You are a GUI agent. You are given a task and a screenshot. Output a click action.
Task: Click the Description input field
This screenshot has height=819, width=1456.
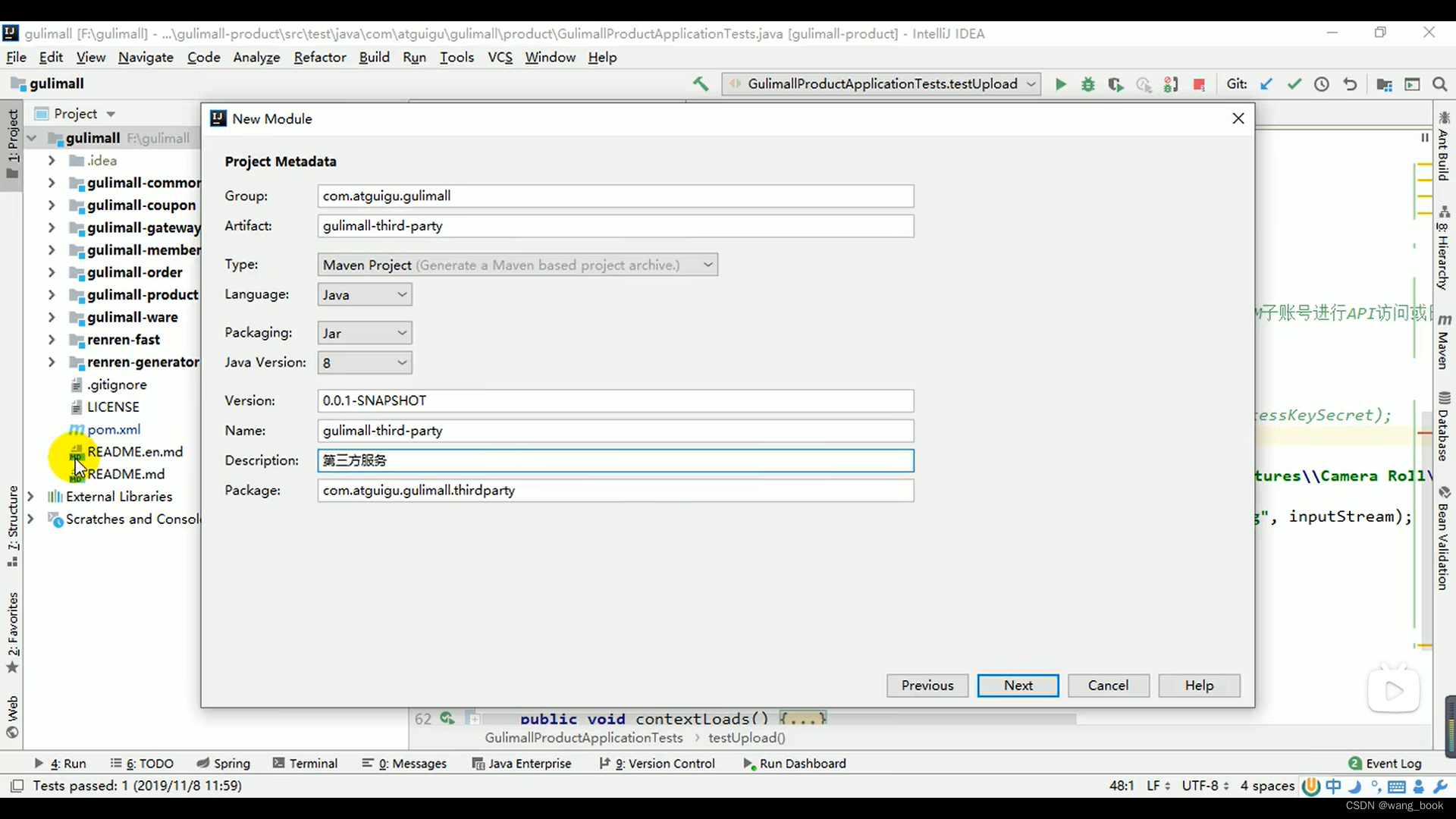click(x=615, y=460)
